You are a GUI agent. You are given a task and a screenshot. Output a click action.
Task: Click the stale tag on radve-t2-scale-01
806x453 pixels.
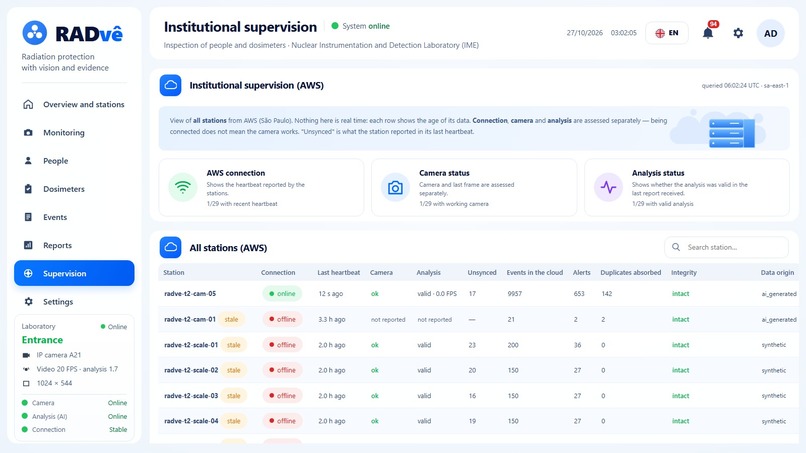point(234,345)
